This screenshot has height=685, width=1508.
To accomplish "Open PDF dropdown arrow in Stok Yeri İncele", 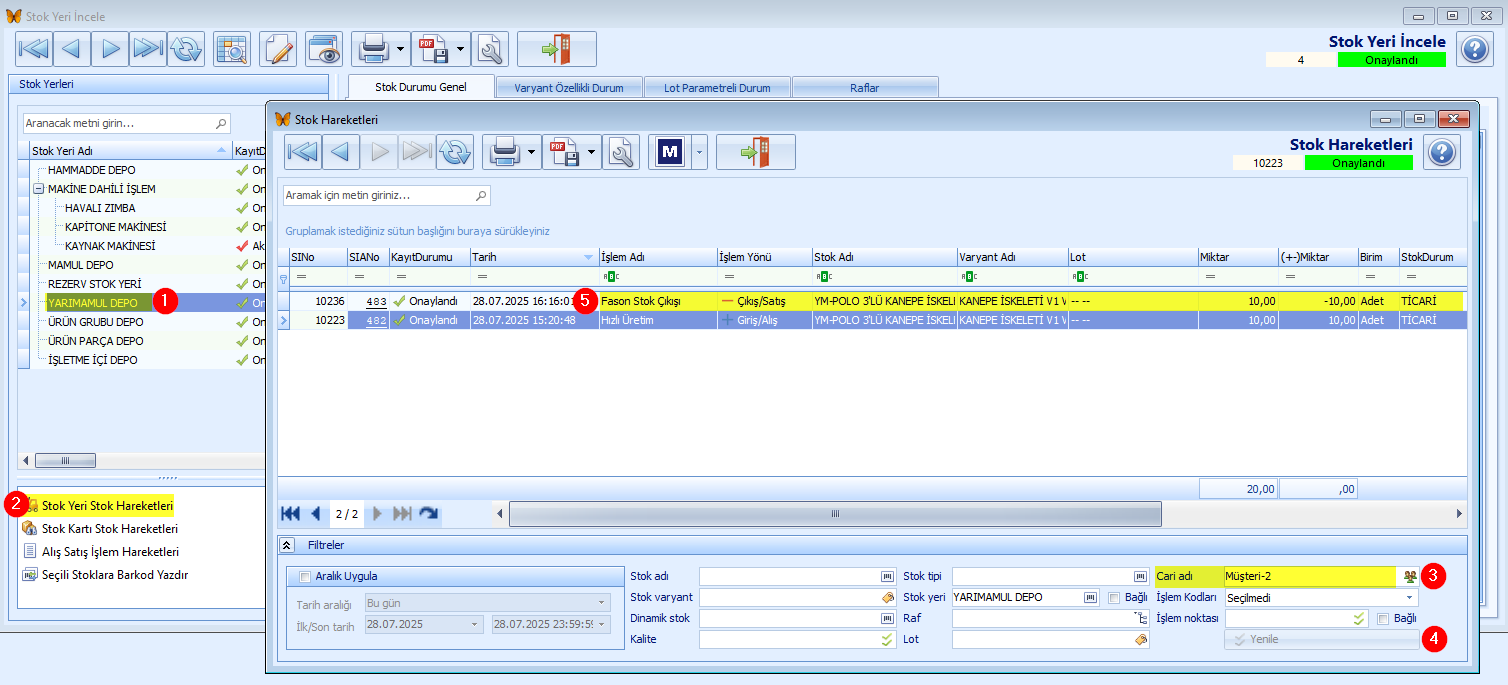I will point(461,49).
